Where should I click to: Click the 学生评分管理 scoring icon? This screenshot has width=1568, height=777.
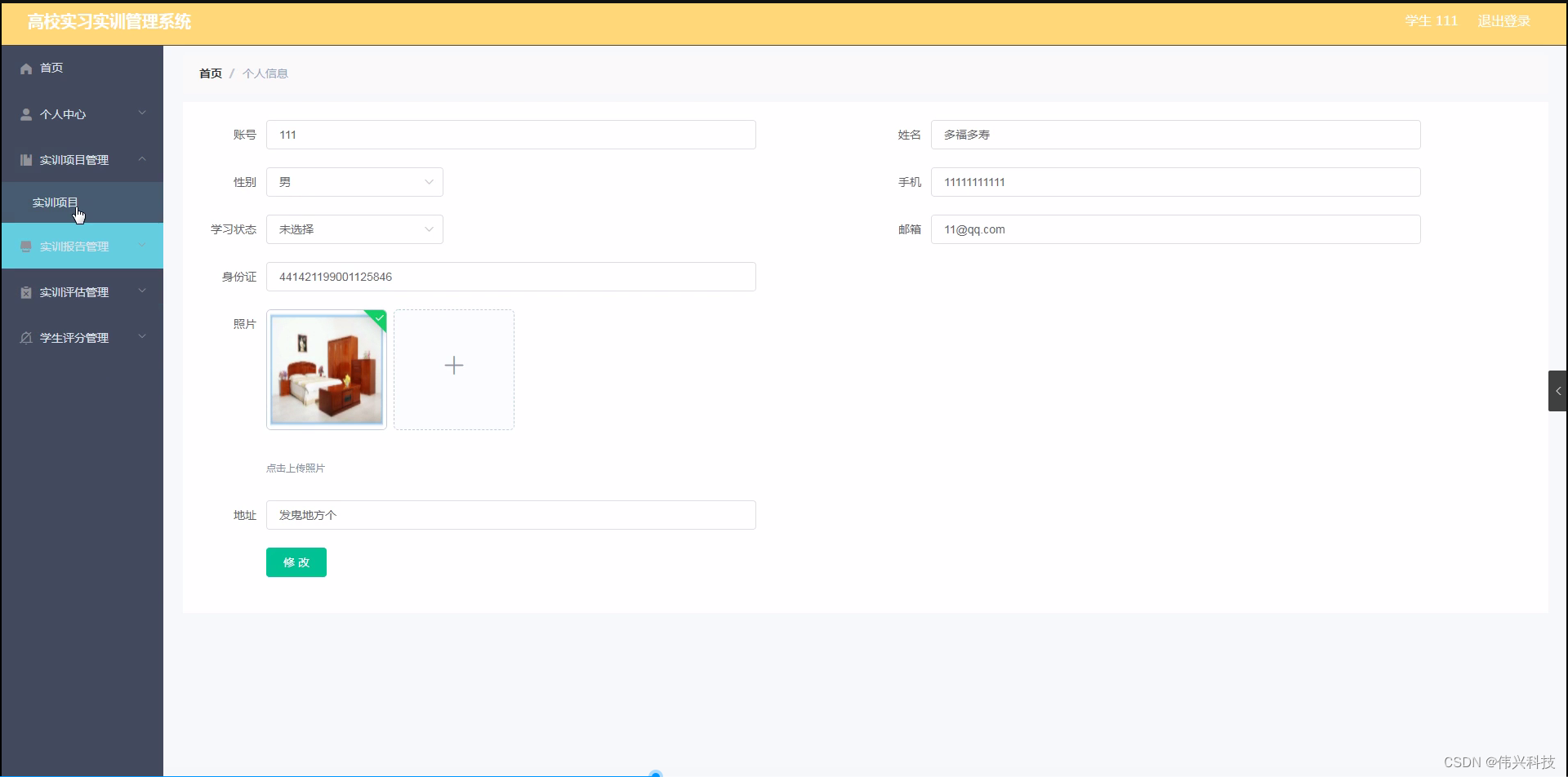pyautogui.click(x=25, y=337)
